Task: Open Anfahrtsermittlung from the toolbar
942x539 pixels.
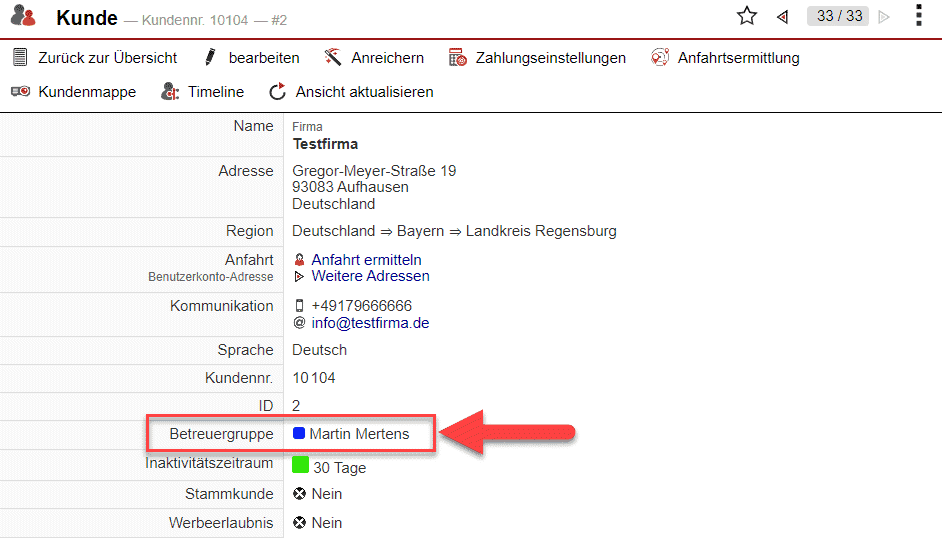Action: click(x=724, y=58)
